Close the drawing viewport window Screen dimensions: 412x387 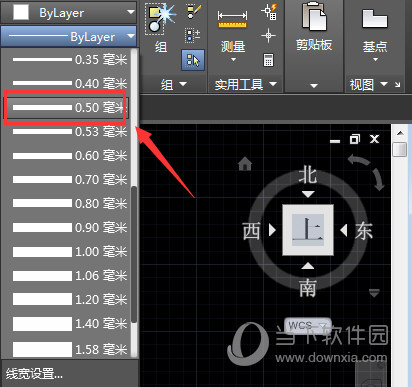pyautogui.click(x=375, y=139)
